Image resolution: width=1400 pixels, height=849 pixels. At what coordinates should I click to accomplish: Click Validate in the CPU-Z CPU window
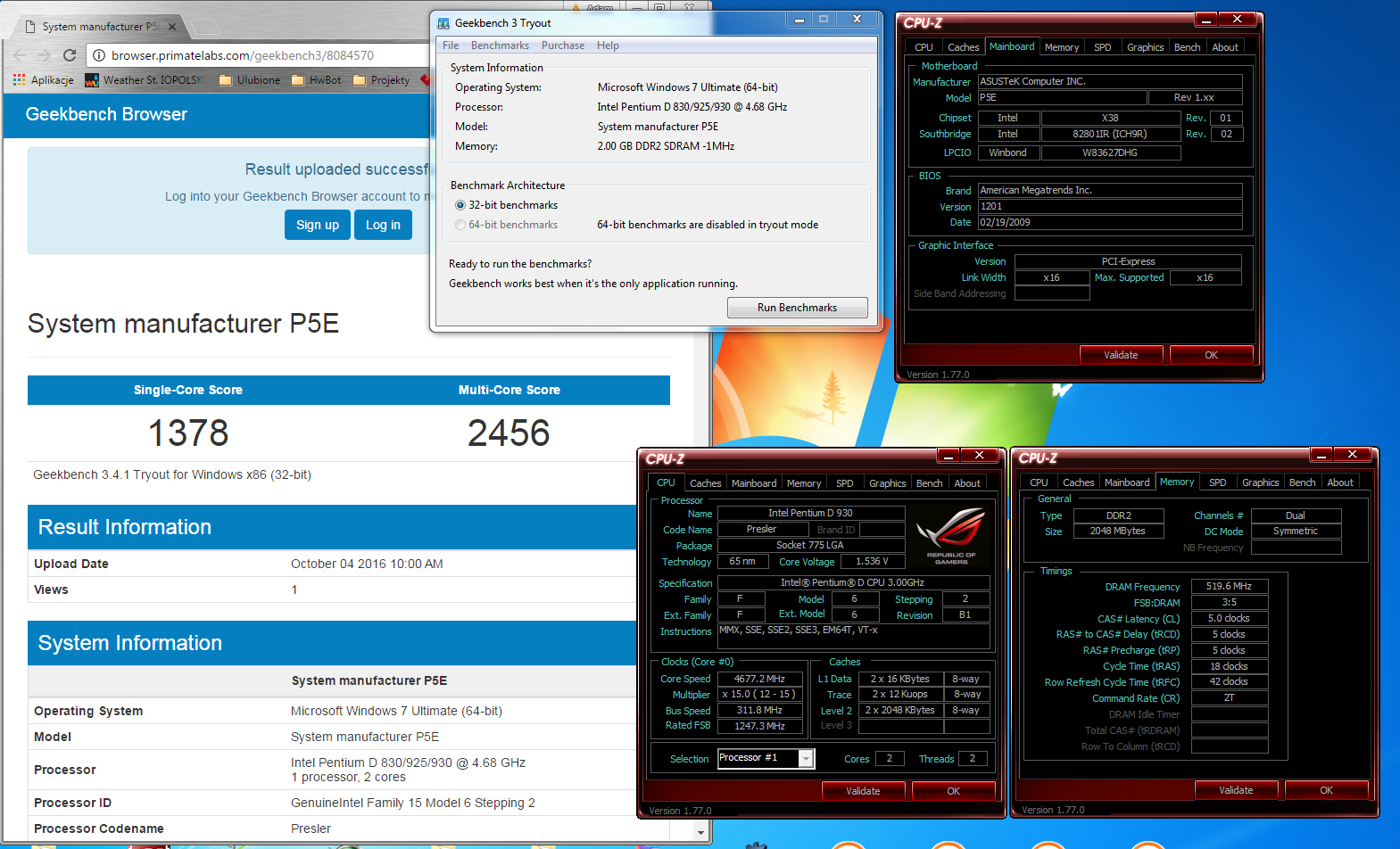[x=863, y=791]
